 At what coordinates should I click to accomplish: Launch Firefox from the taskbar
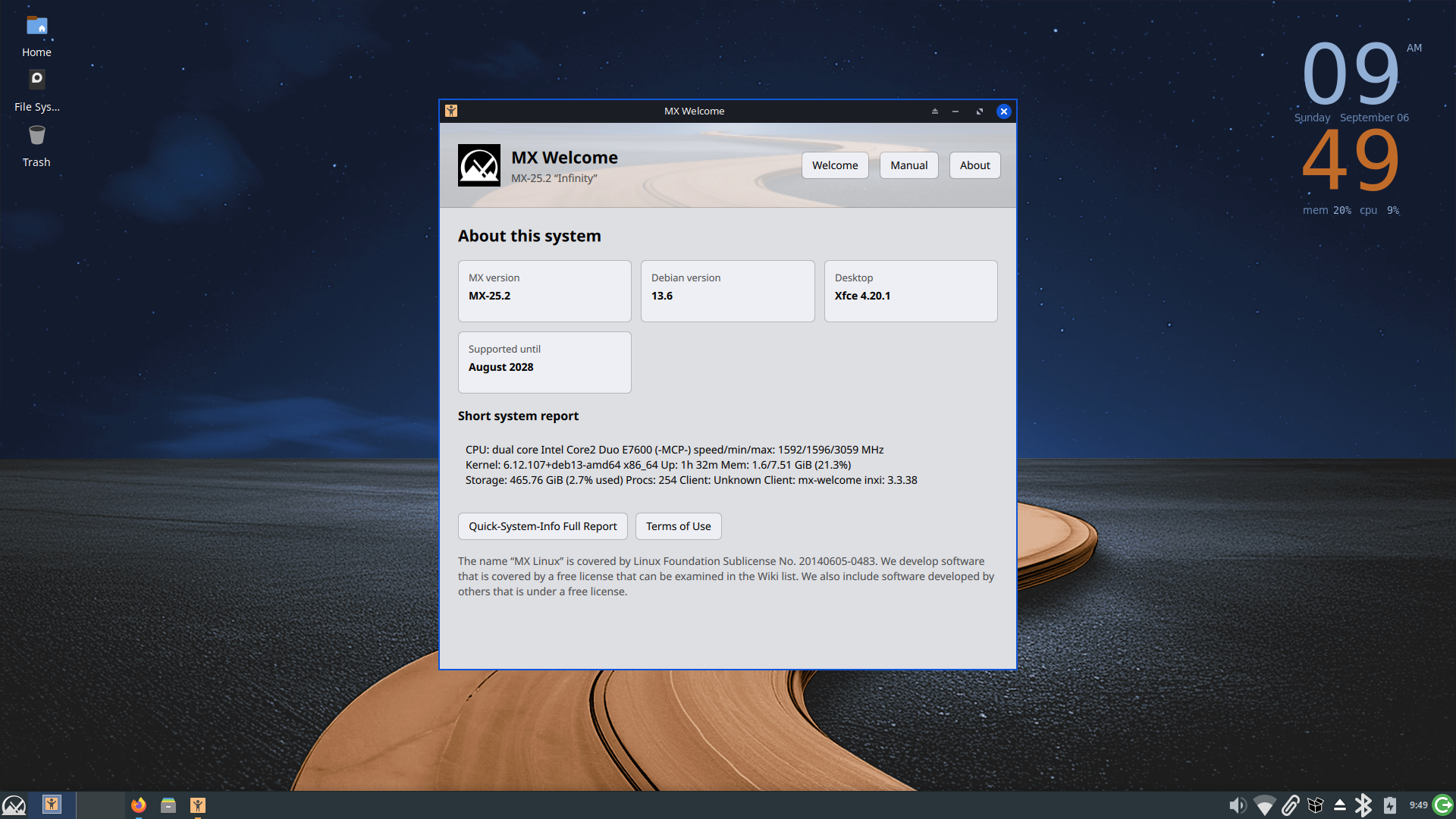[138, 805]
